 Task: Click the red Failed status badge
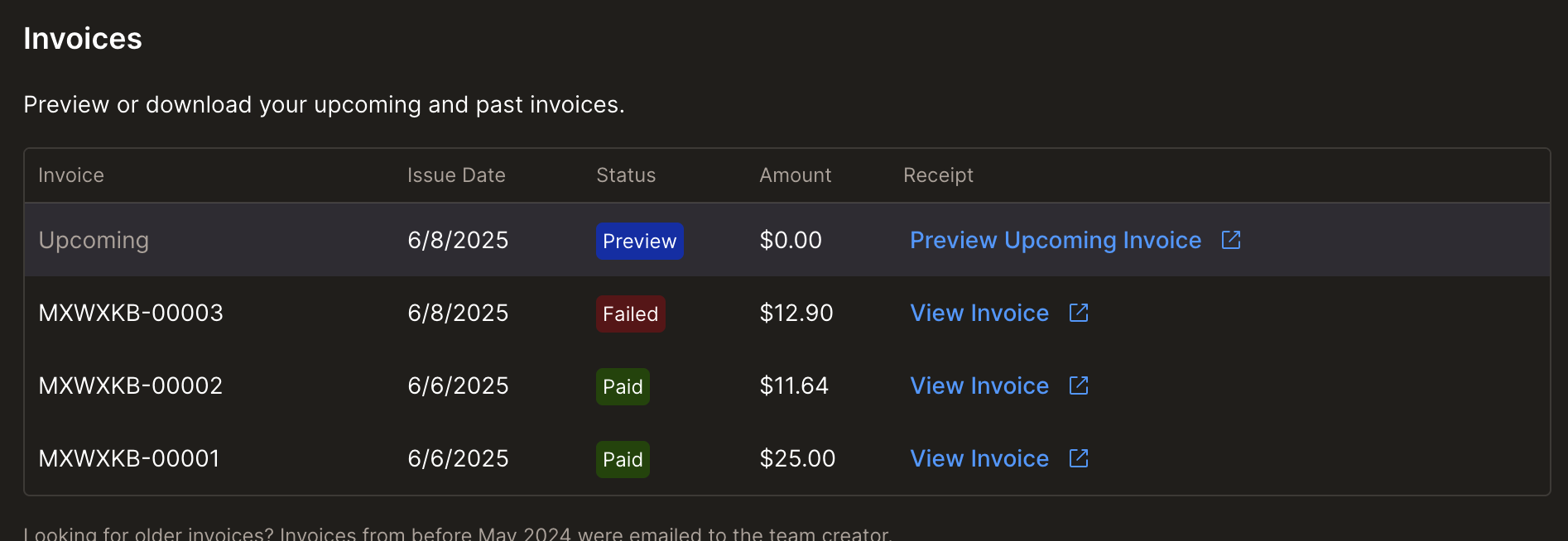630,314
